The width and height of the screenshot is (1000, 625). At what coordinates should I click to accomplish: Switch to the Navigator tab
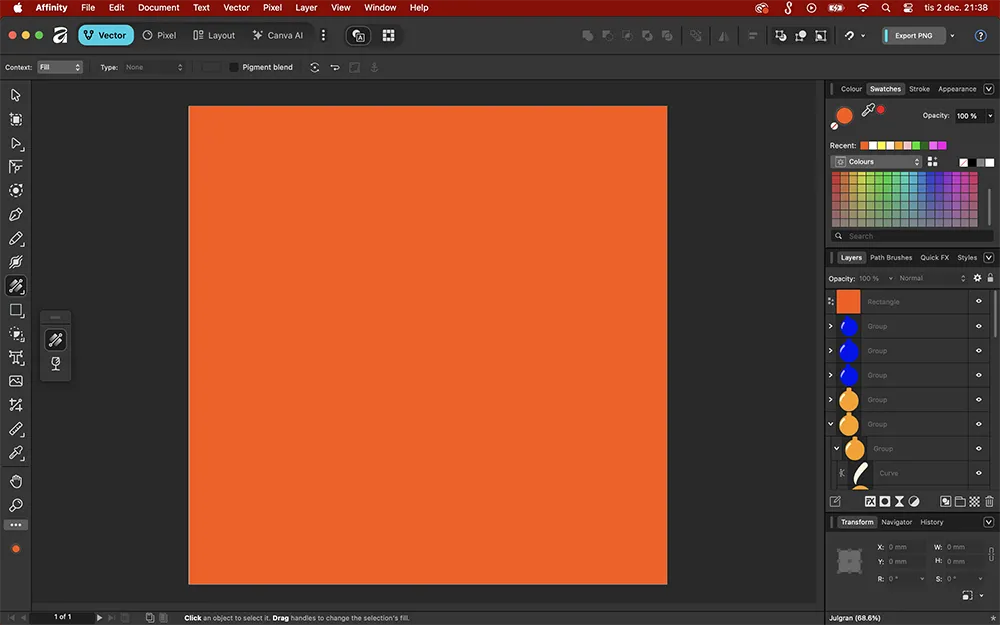tap(897, 522)
